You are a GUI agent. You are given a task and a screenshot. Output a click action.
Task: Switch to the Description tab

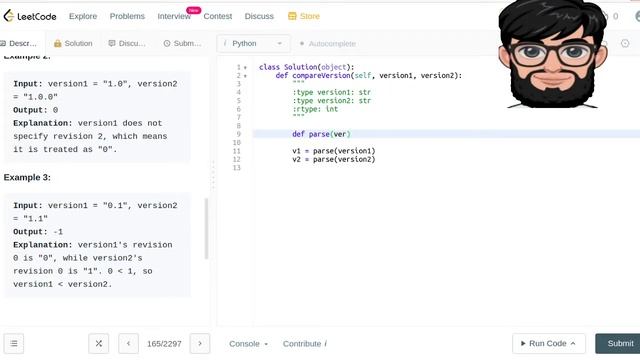[x=19, y=43]
